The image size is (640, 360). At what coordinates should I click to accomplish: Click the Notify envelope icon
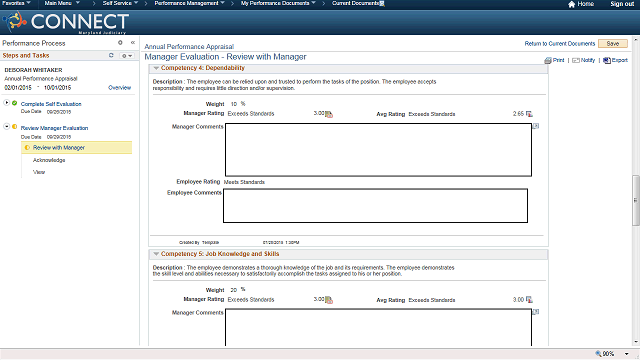point(576,60)
